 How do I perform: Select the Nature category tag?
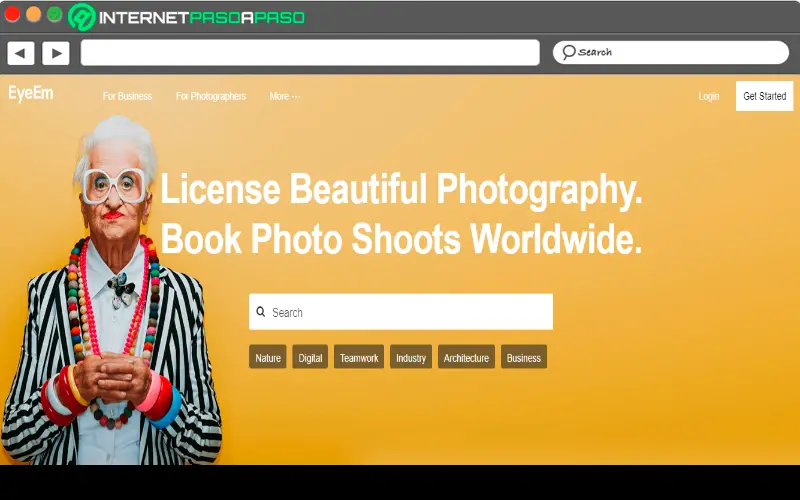click(x=268, y=357)
